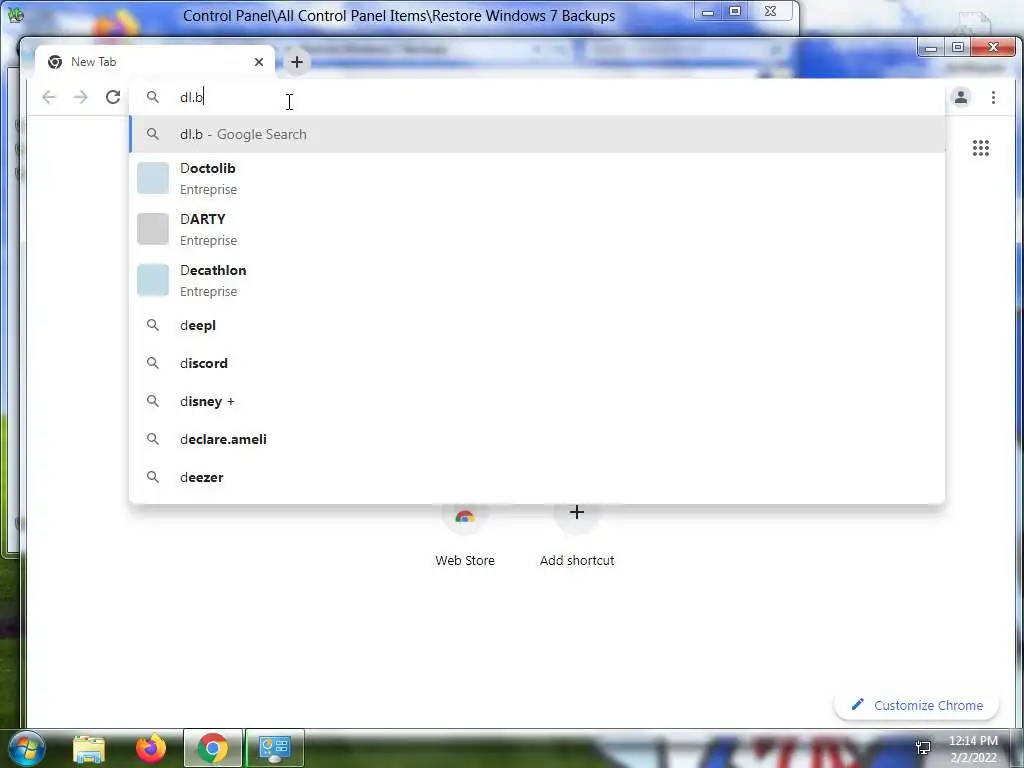Click the Chrome back arrow

49,97
